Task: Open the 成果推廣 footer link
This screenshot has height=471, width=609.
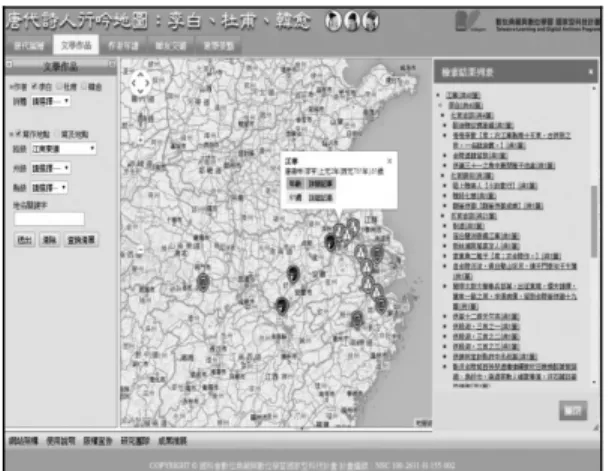Action: click(172, 441)
